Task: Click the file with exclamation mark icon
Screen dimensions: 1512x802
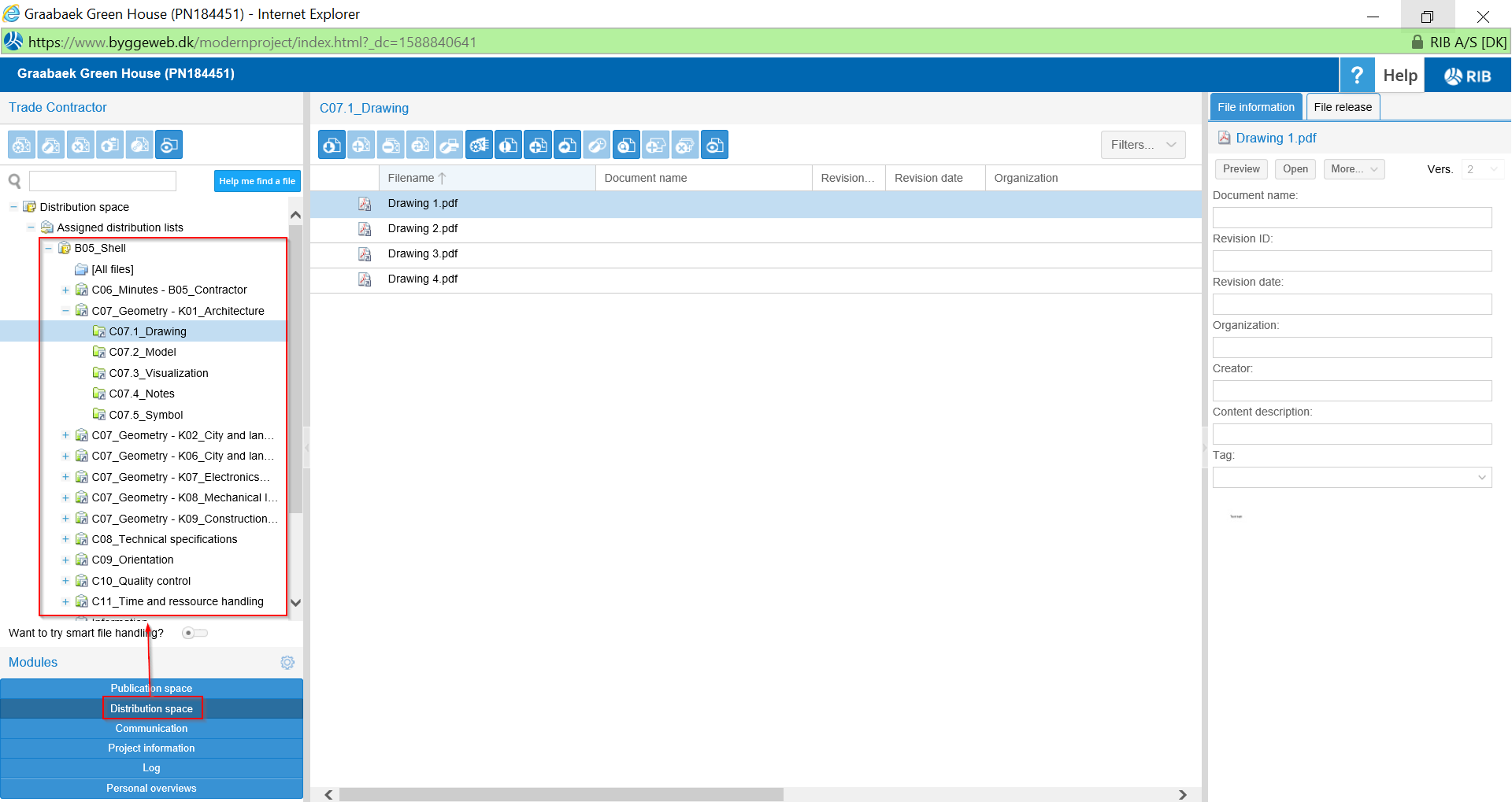Action: click(x=509, y=145)
